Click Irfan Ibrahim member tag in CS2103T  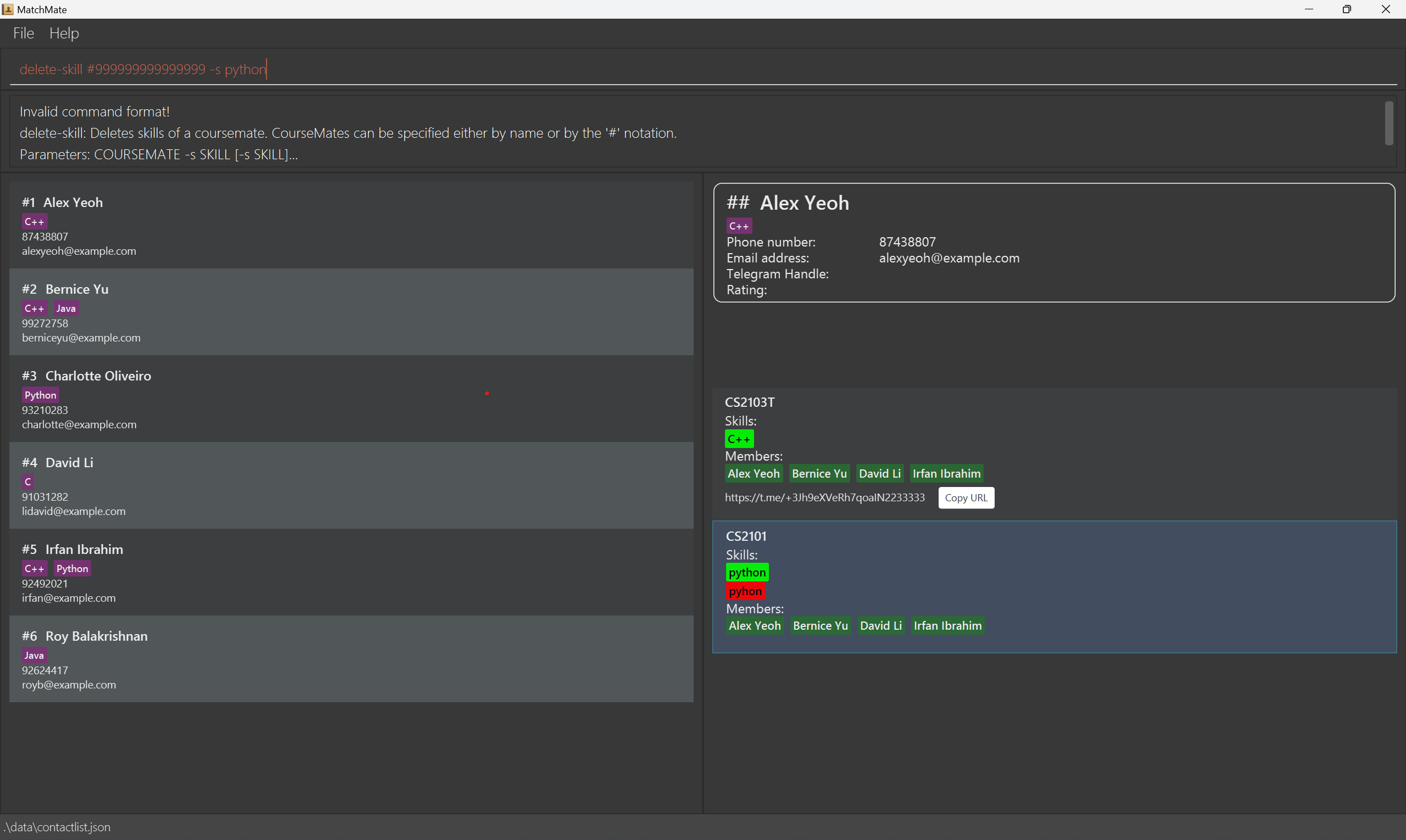click(x=946, y=473)
